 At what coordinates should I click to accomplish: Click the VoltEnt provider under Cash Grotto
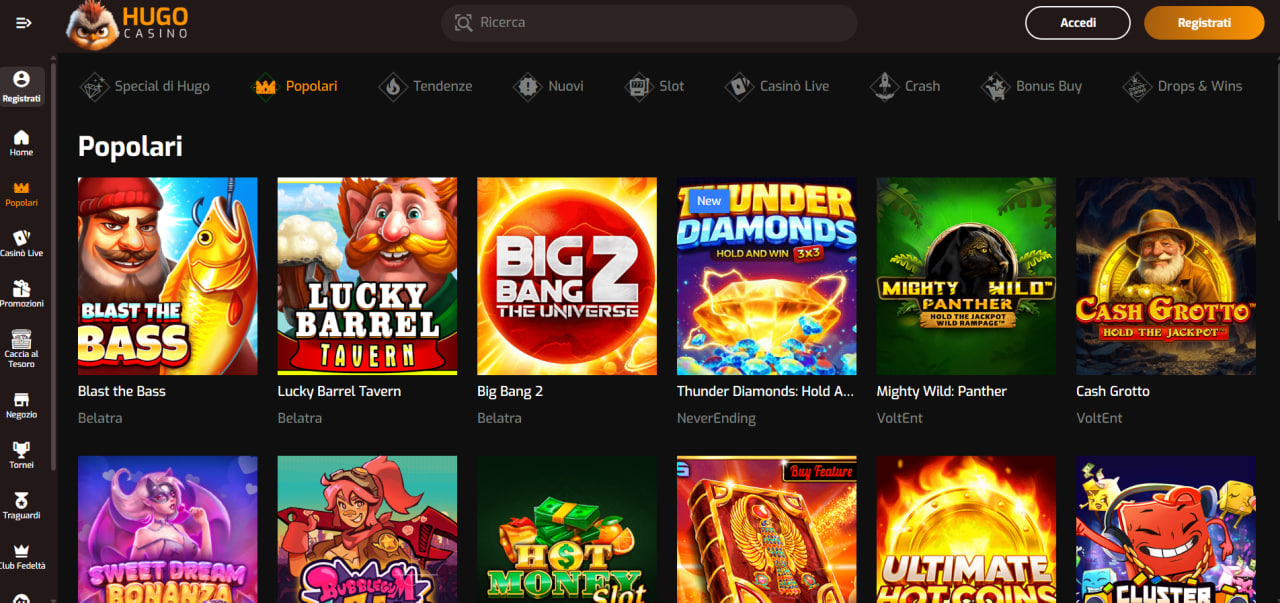click(x=1099, y=418)
